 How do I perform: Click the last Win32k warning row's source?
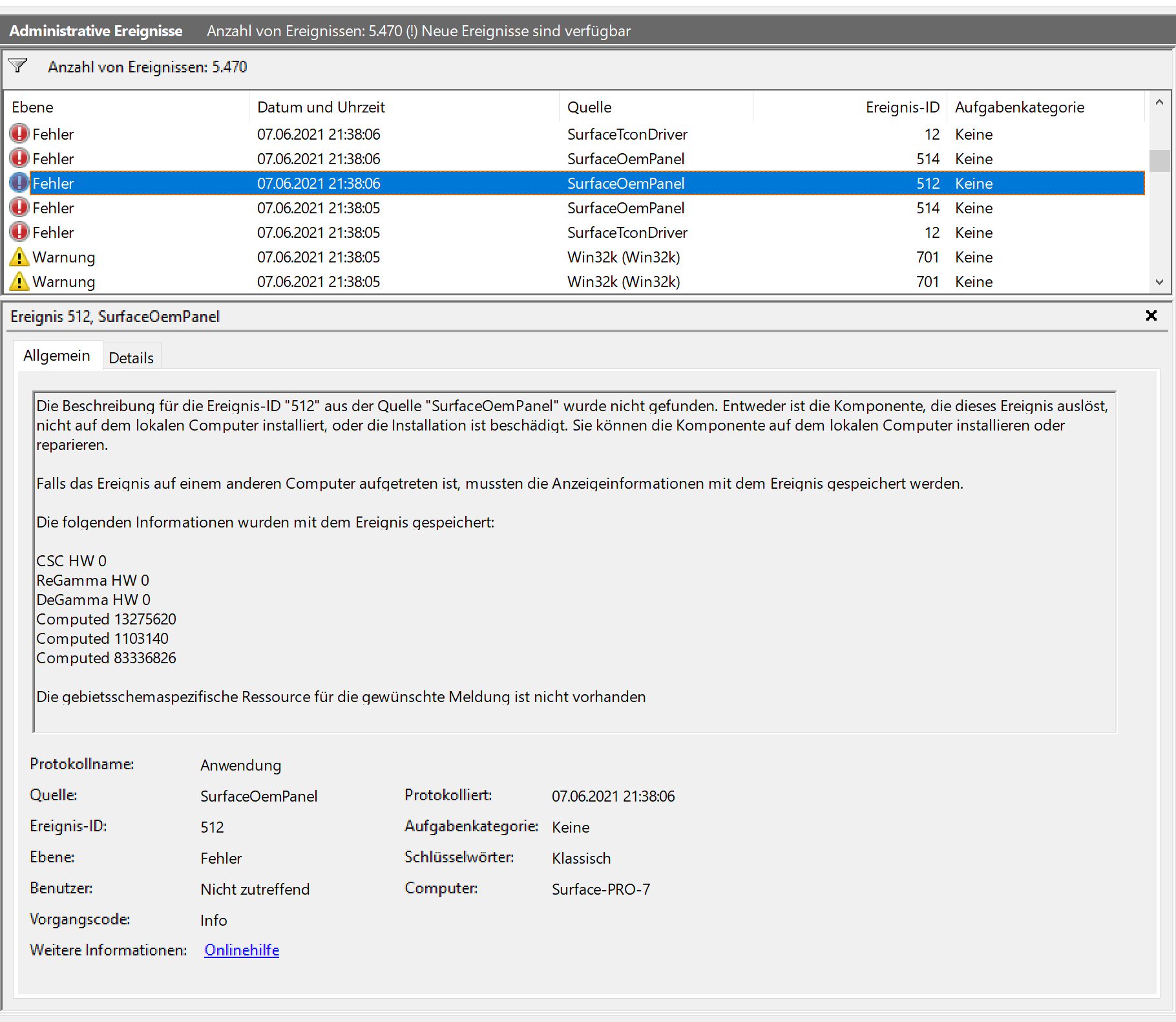tap(624, 282)
